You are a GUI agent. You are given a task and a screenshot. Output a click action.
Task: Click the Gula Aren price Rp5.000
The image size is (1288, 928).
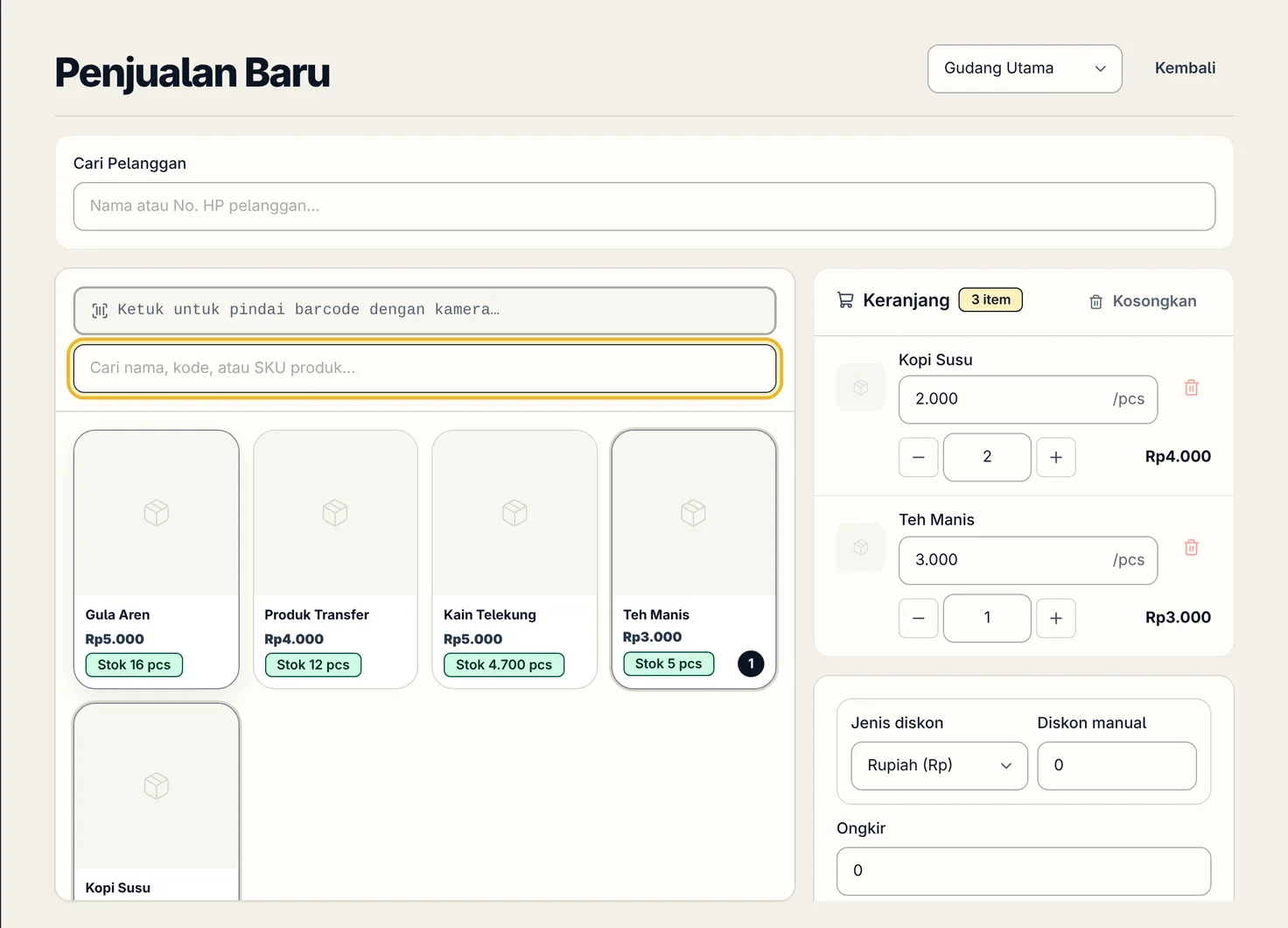[115, 639]
